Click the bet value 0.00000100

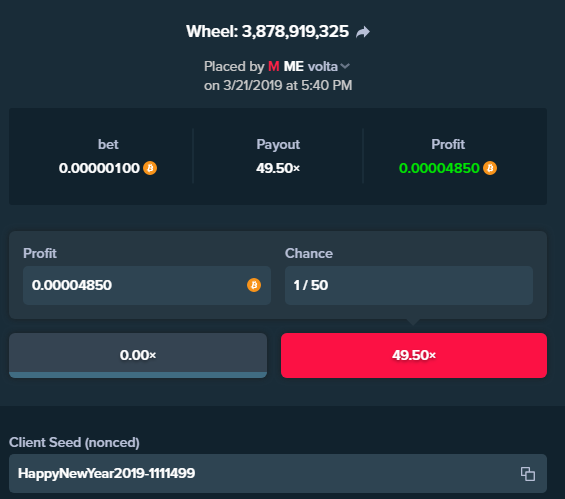[99, 168]
